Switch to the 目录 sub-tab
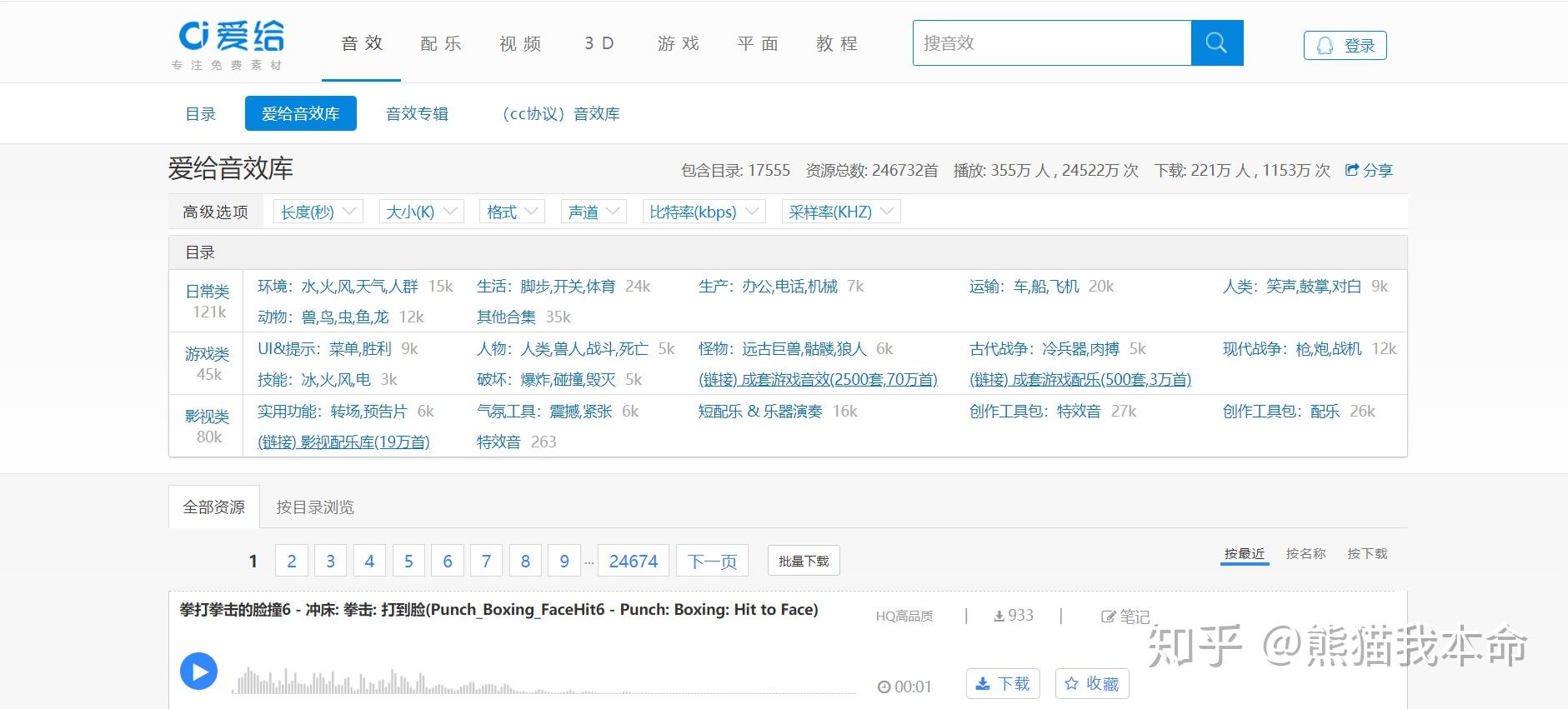1568x709 pixels. (201, 113)
